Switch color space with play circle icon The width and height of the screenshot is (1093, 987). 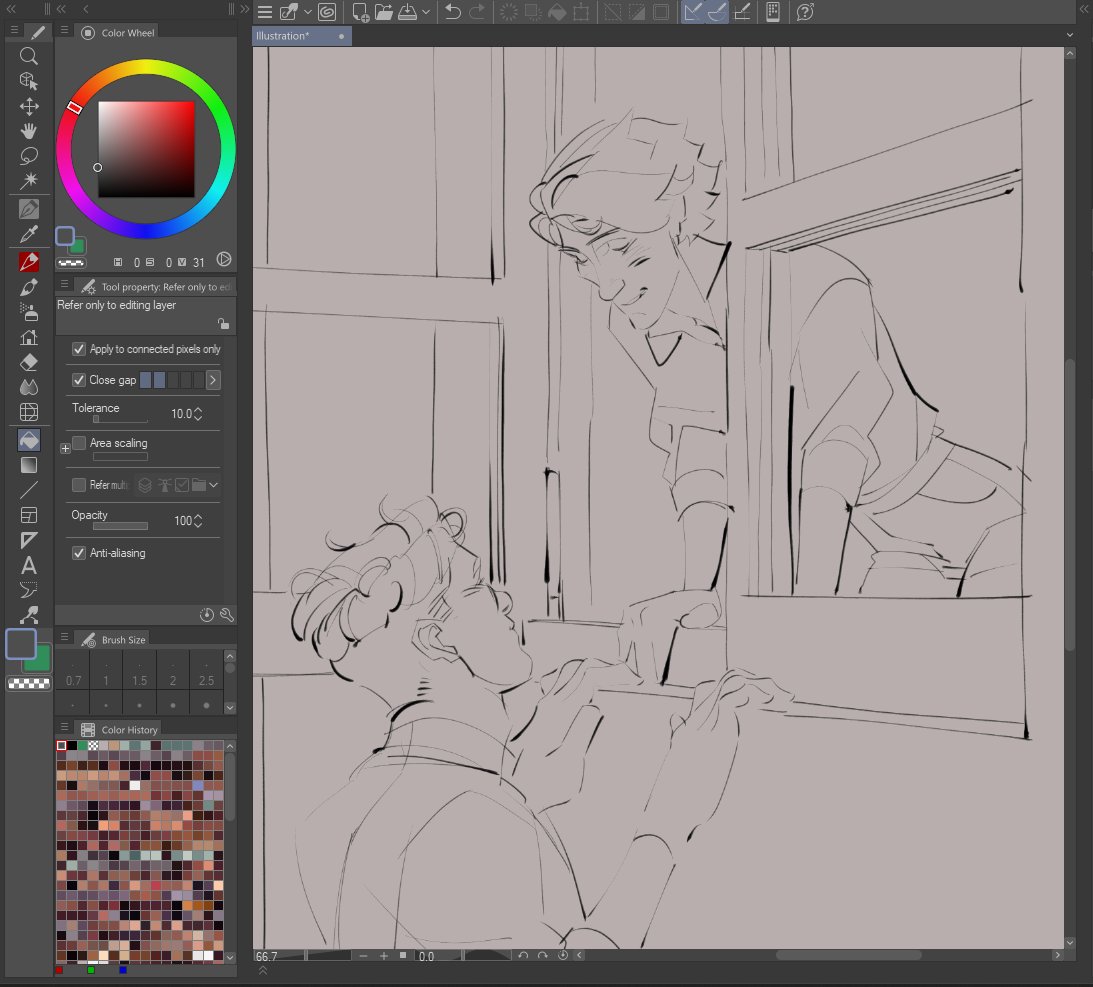(x=224, y=259)
